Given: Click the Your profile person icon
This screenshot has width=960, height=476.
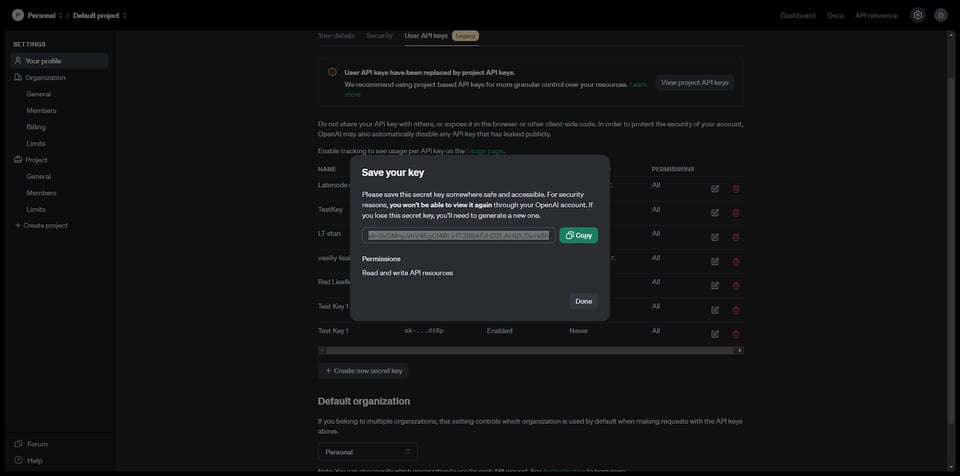Looking at the screenshot, I should 18,61.
